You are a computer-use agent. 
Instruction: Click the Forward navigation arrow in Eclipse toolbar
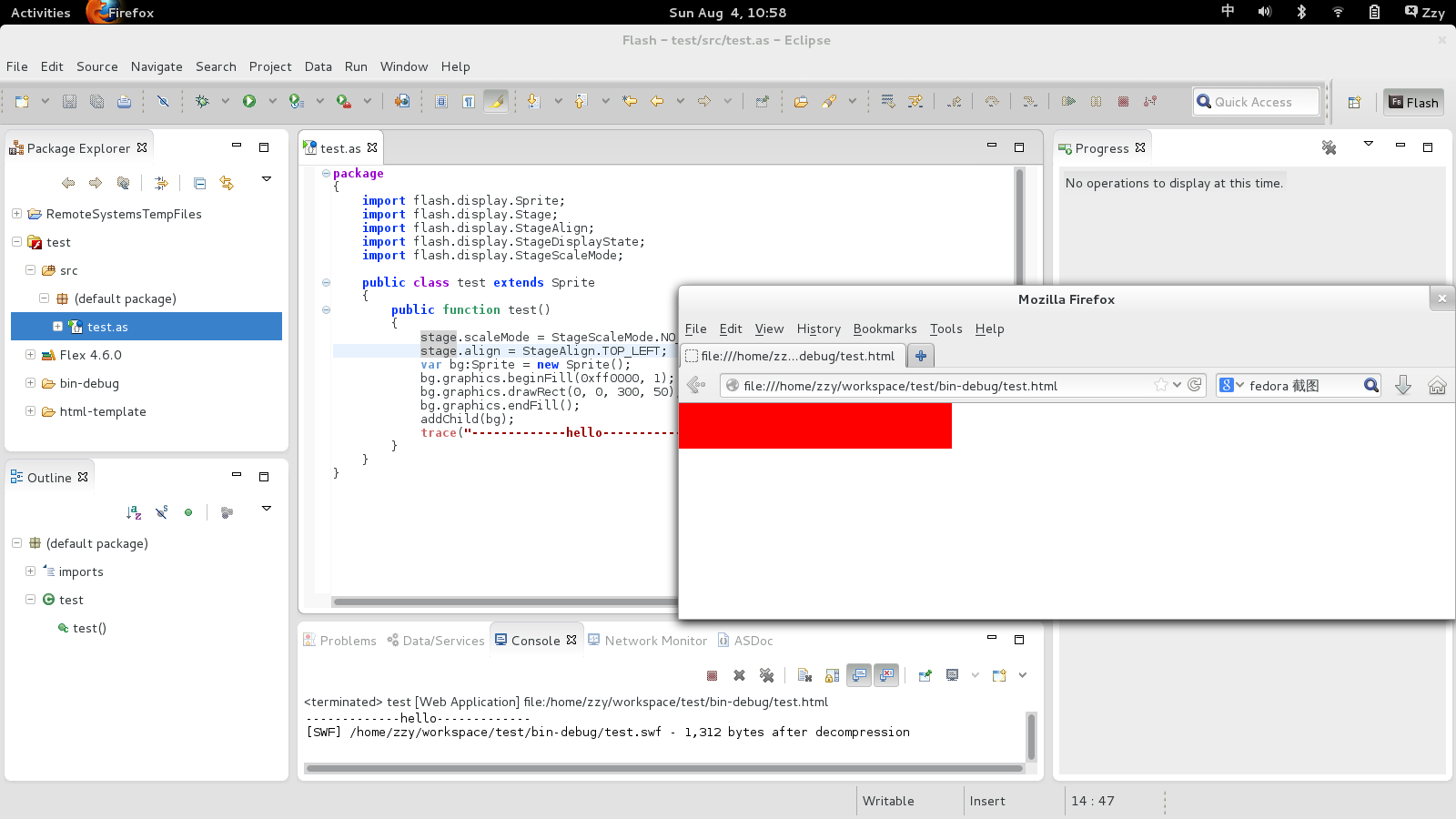coord(704,101)
